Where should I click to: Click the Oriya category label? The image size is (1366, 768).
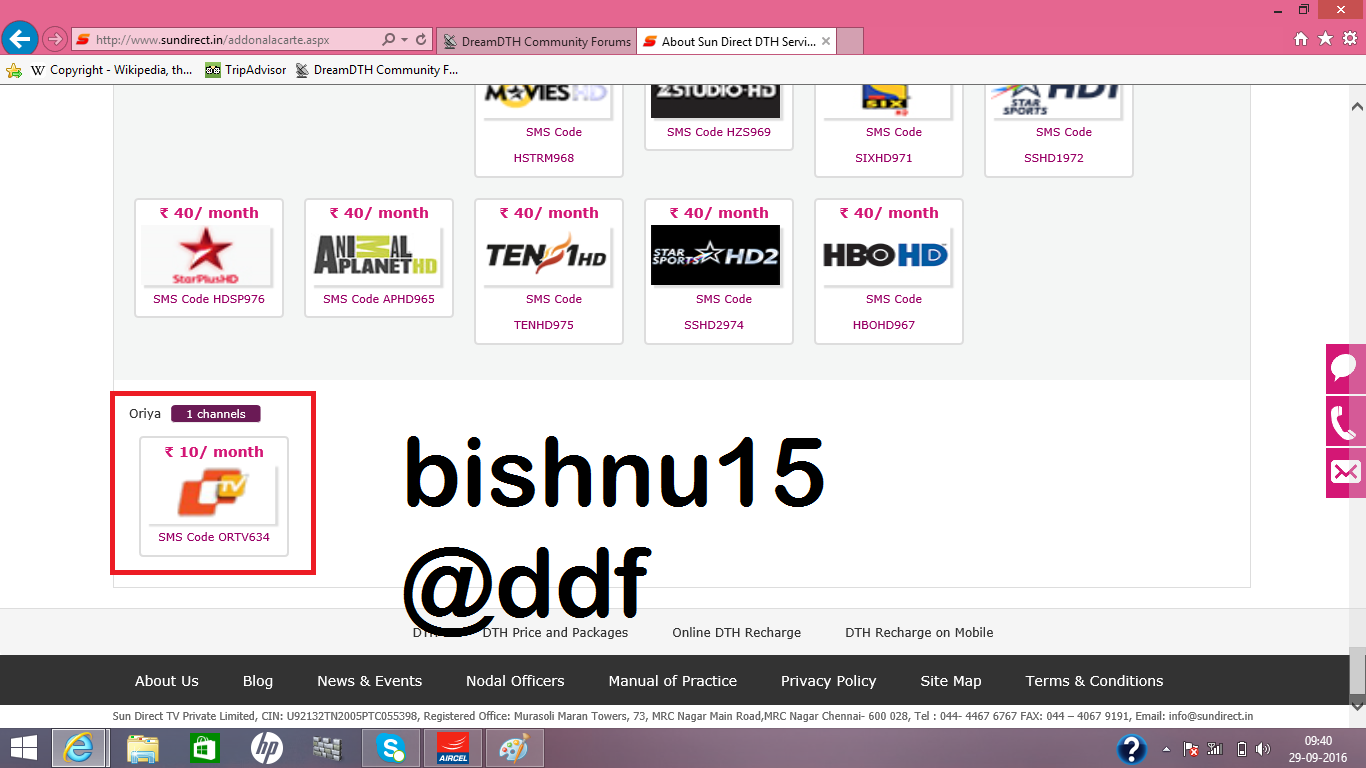pos(145,413)
